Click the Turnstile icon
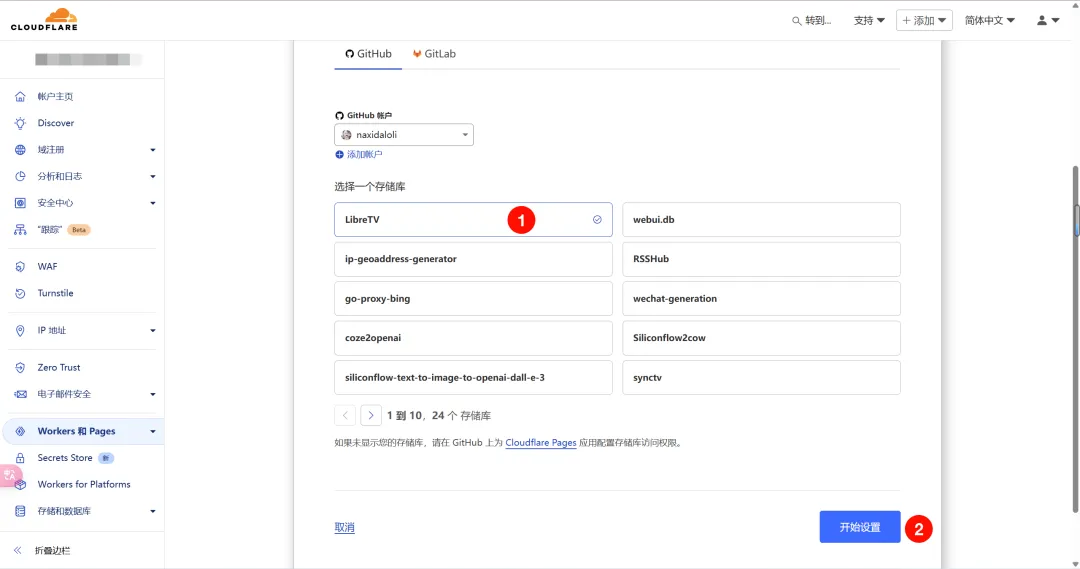Viewport: 1080px width, 569px height. point(20,293)
